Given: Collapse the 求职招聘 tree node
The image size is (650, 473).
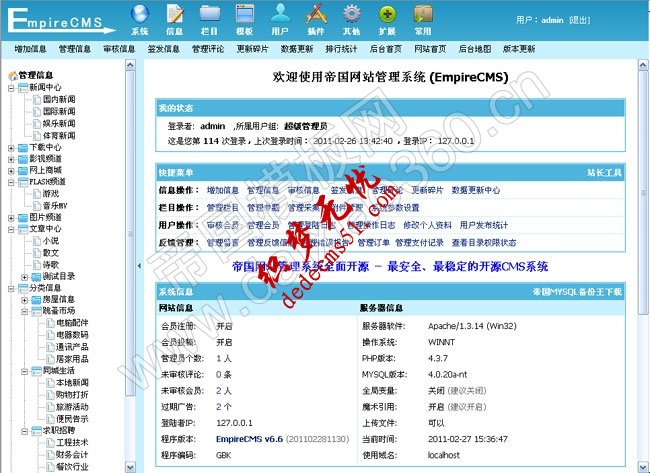Looking at the screenshot, I should 24,431.
